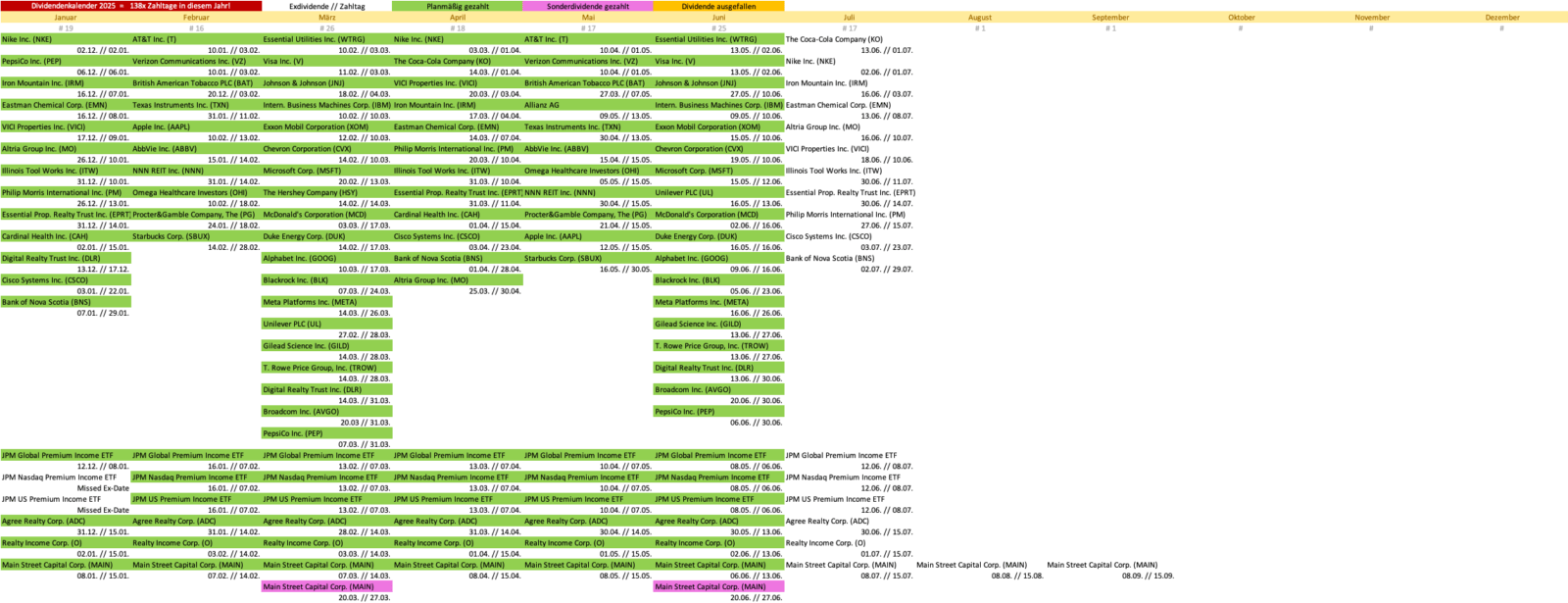This screenshot has width=1568, height=603.
Task: Select the orange 'Dividende ausgefallen' legend cell
Action: pos(718,6)
